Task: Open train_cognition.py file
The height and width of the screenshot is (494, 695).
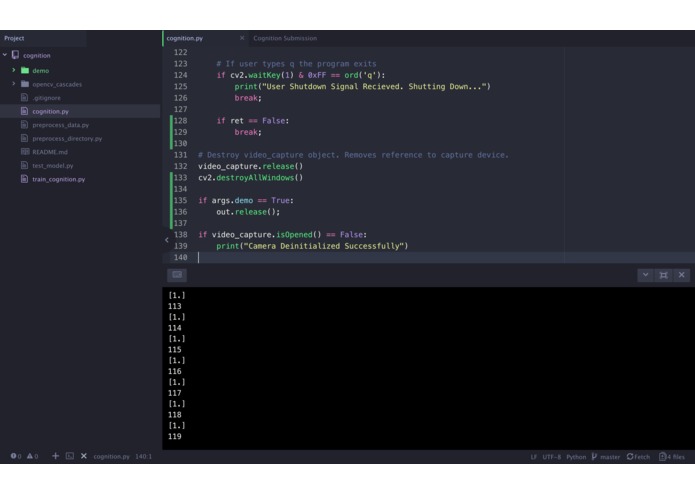Action: click(x=59, y=179)
